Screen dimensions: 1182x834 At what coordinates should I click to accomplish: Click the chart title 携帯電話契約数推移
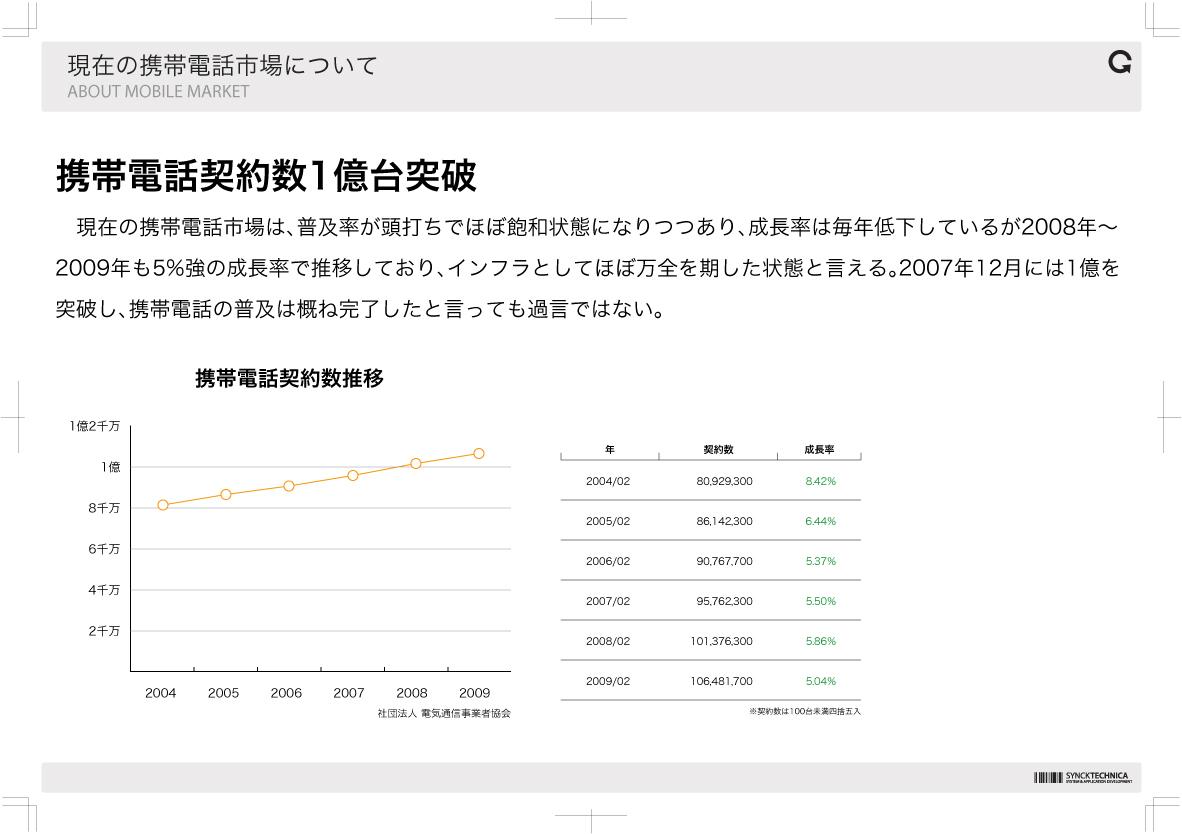(289, 378)
